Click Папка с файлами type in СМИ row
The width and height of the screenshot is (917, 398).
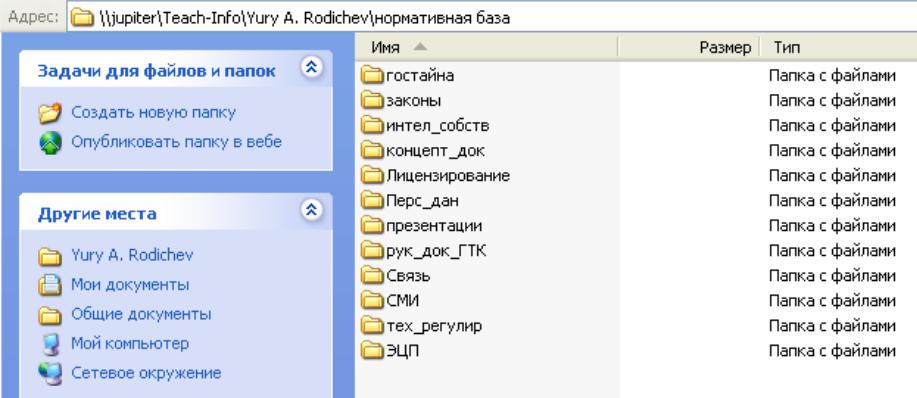[x=832, y=300]
